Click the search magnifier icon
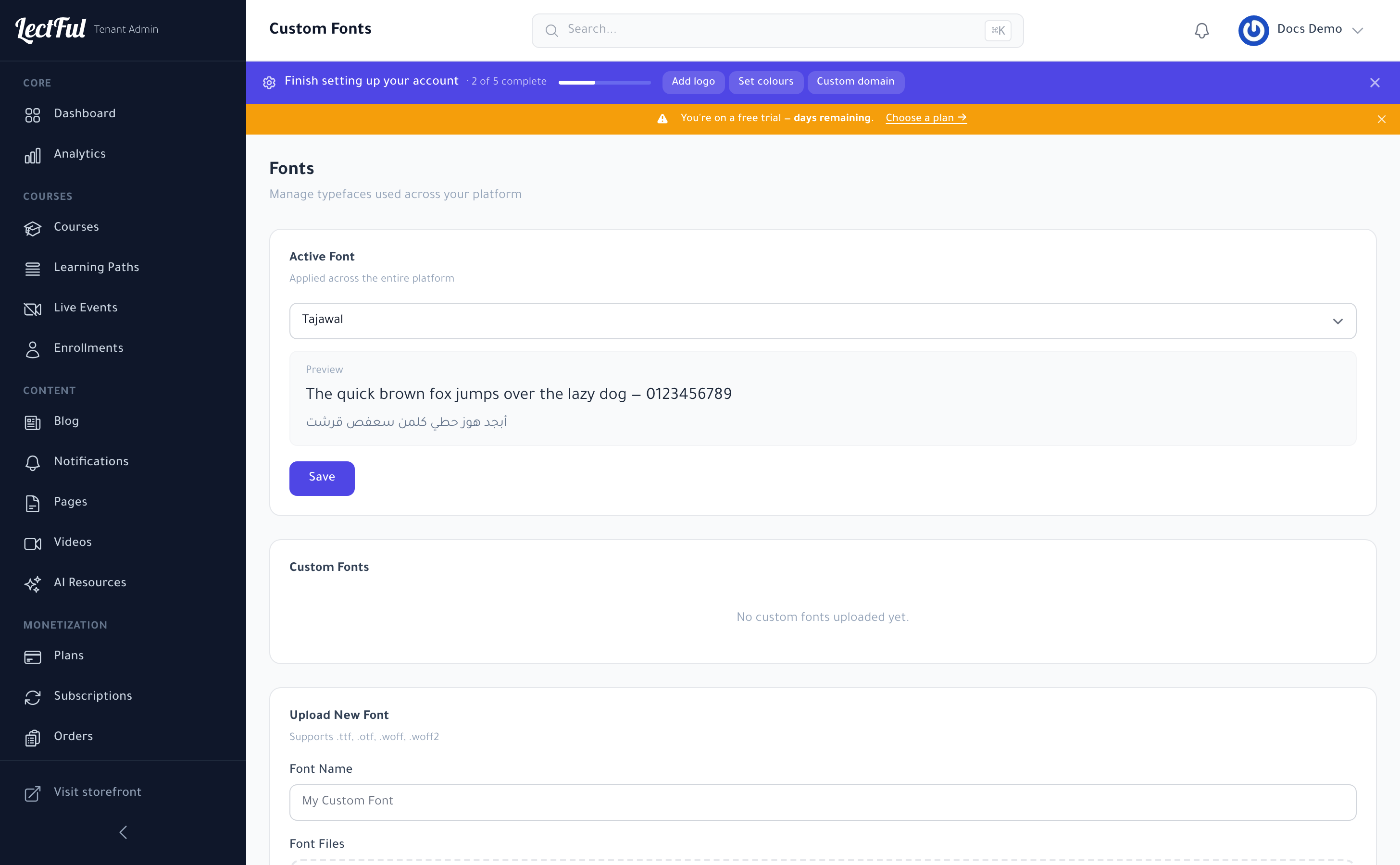This screenshot has height=865, width=1400. click(551, 30)
